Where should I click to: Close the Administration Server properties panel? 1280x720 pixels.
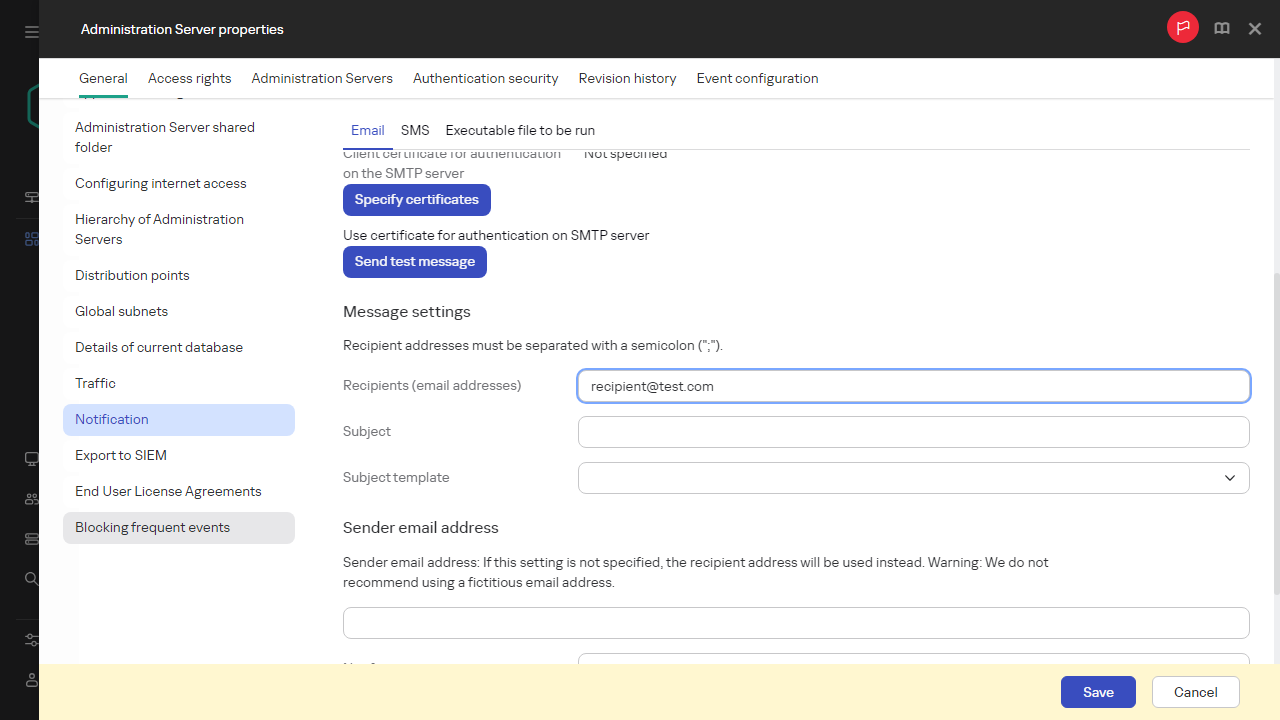point(1255,29)
